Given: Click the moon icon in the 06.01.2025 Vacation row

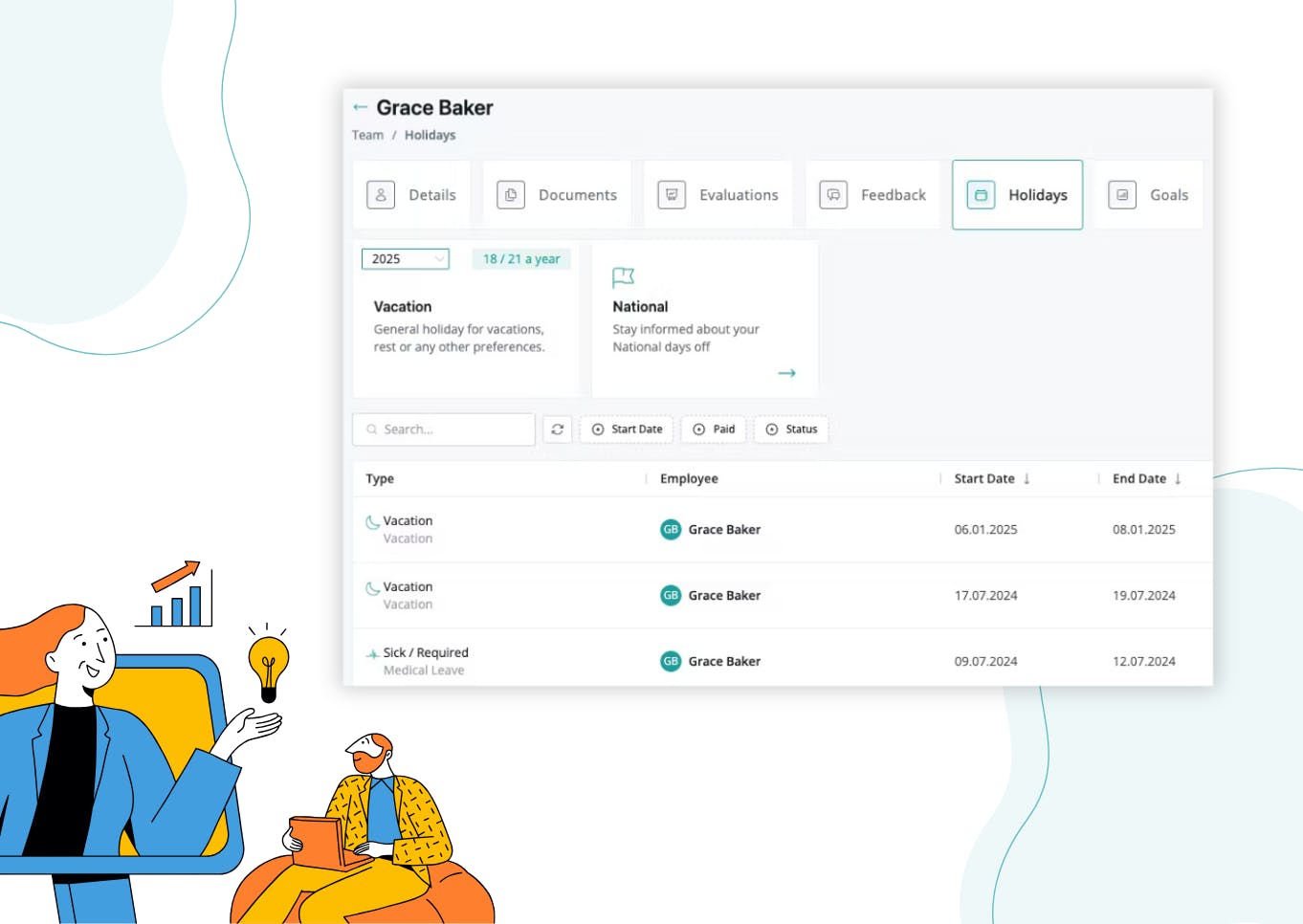Looking at the screenshot, I should [372, 522].
